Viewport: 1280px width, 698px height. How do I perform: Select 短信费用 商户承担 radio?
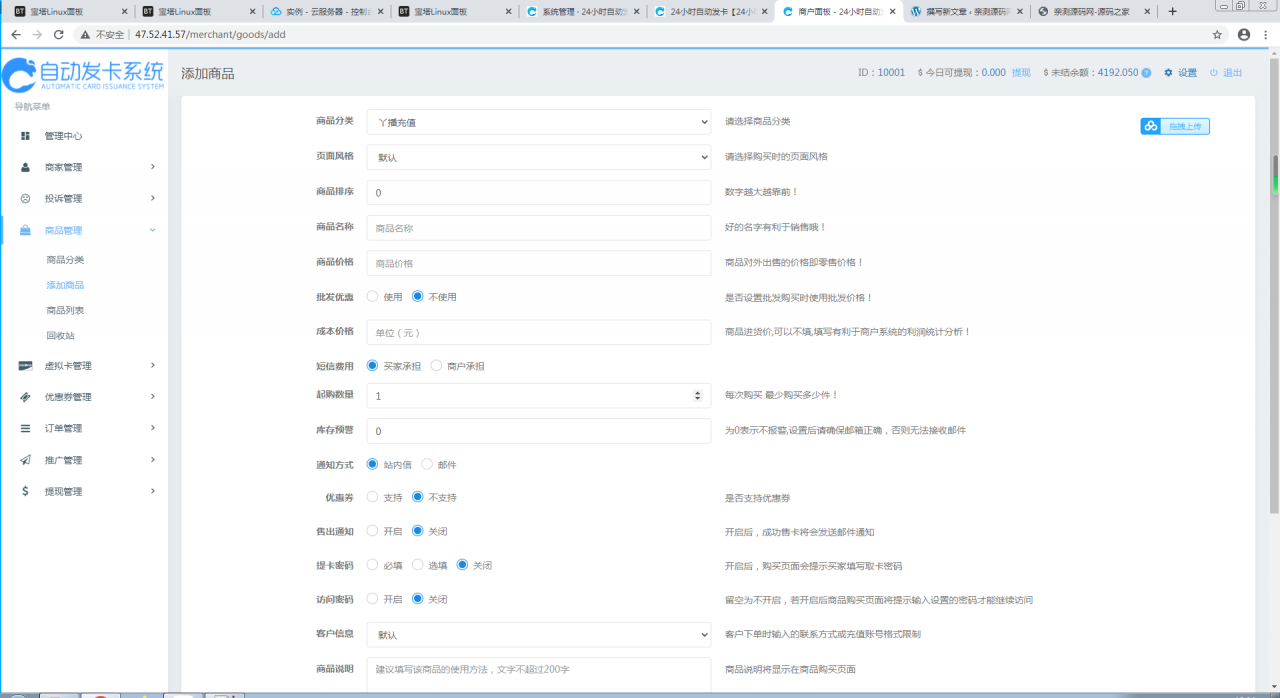click(x=436, y=366)
